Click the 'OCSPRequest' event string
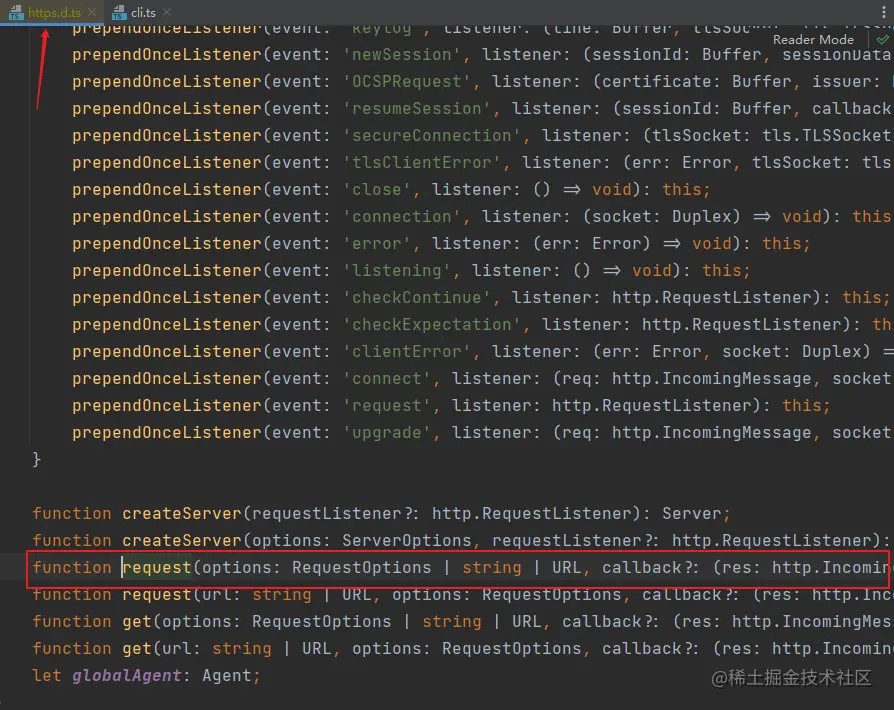Viewport: 894px width, 710px height. point(407,82)
